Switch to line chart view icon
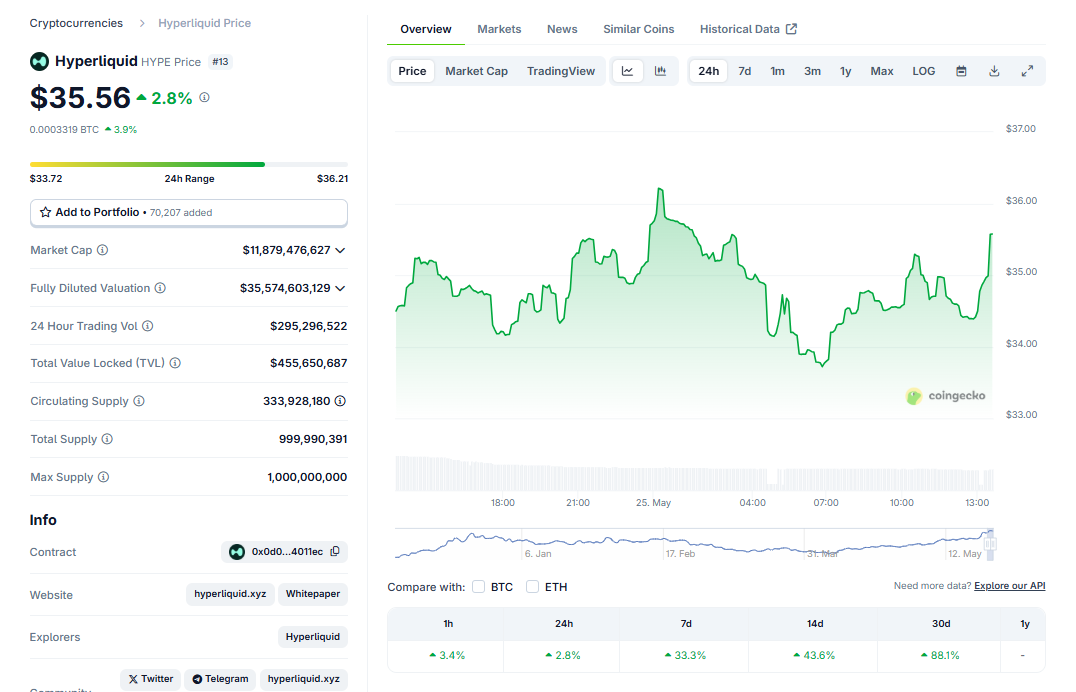Viewport: 1076px width, 692px height. [x=627, y=71]
